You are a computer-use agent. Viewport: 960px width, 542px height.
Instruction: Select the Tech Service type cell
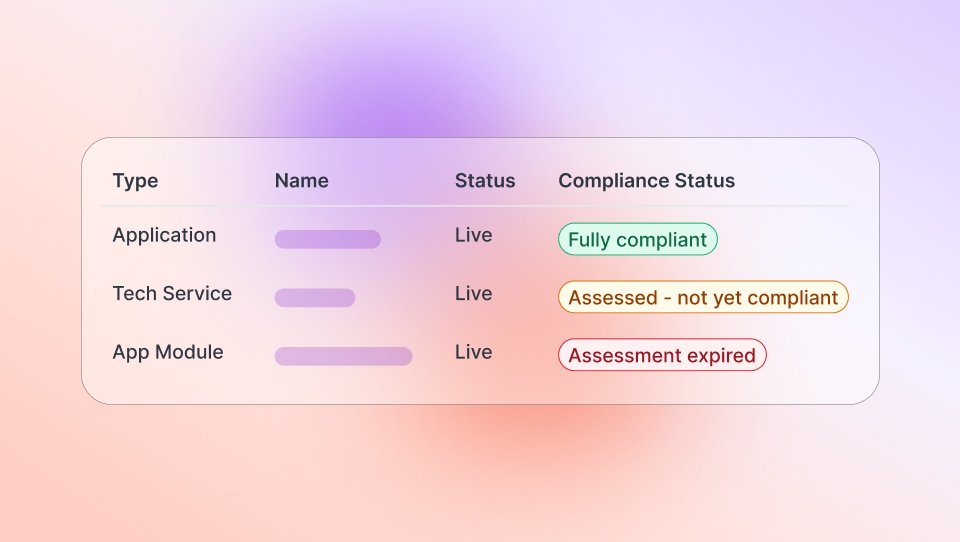(x=172, y=293)
